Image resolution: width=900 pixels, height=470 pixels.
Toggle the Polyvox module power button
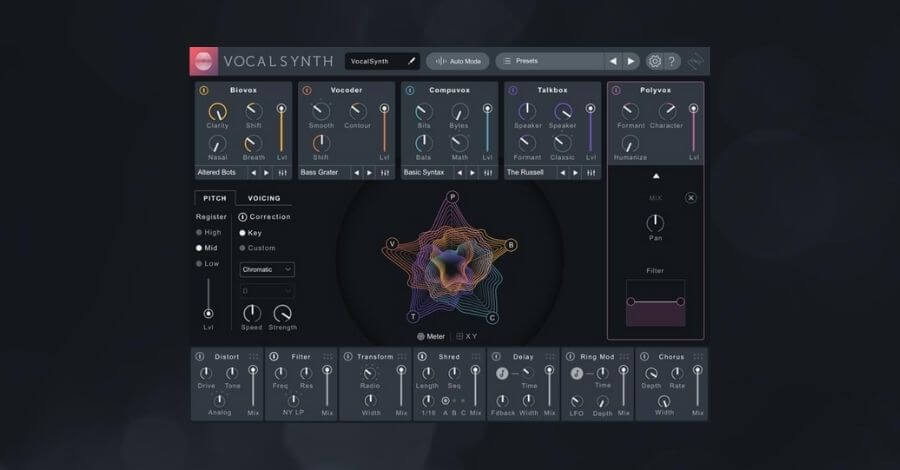(616, 91)
